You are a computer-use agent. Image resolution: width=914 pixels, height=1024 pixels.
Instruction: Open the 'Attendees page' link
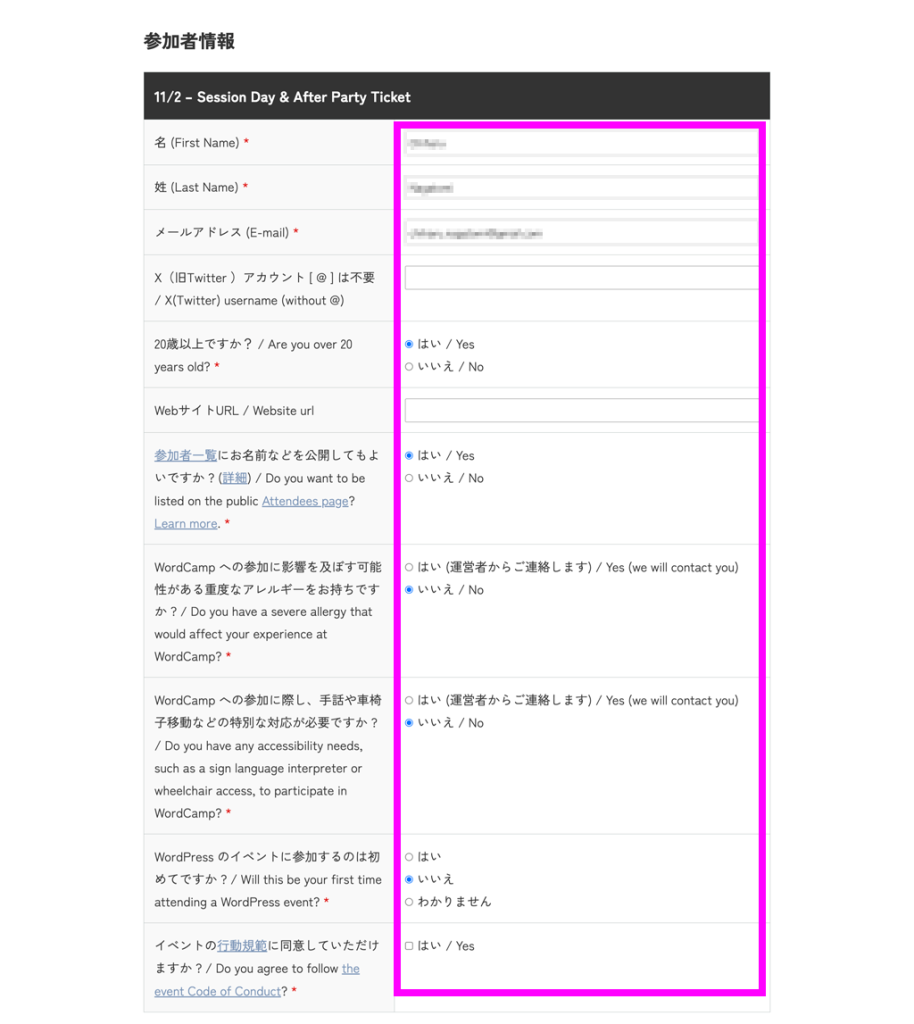click(304, 501)
